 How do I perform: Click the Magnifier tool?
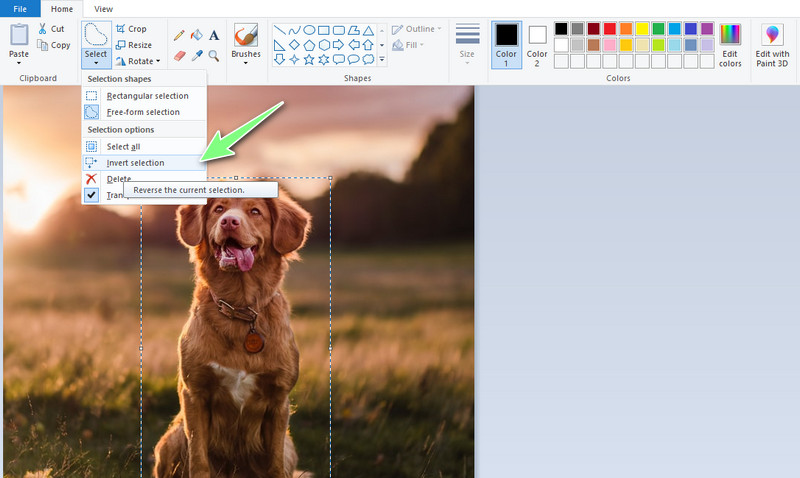coord(214,55)
